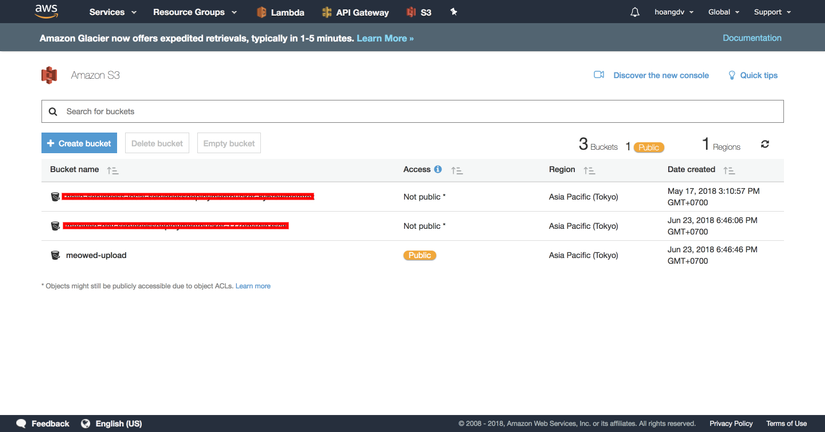
Task: Click Discover the new console
Action: [x=661, y=75]
